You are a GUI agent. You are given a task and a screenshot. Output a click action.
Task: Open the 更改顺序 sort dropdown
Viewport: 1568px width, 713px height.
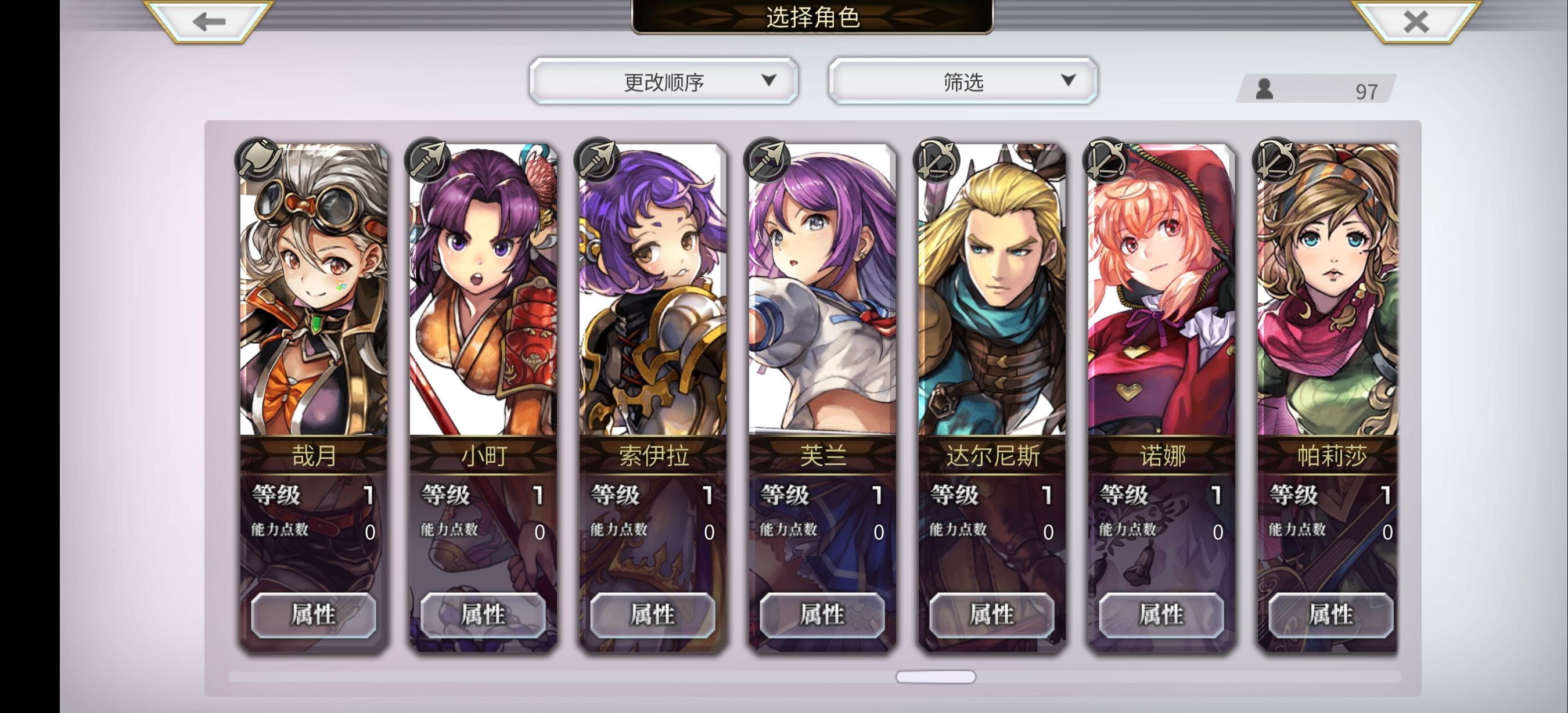pyautogui.click(x=663, y=81)
